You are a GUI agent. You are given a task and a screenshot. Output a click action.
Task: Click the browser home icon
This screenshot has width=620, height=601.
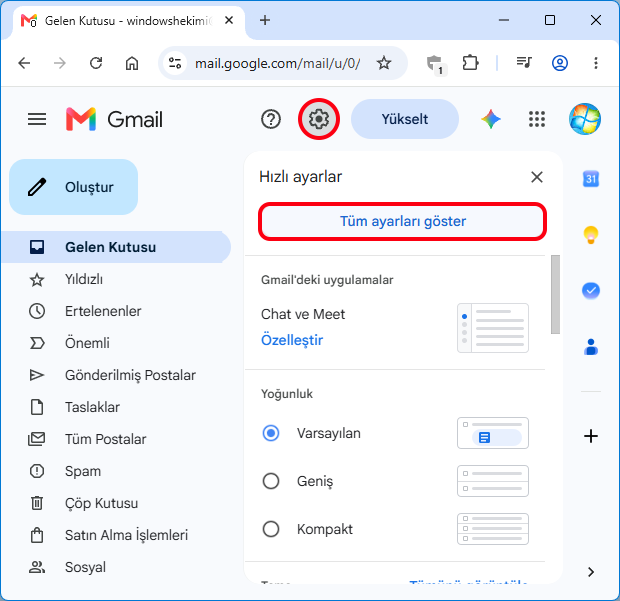tap(132, 63)
